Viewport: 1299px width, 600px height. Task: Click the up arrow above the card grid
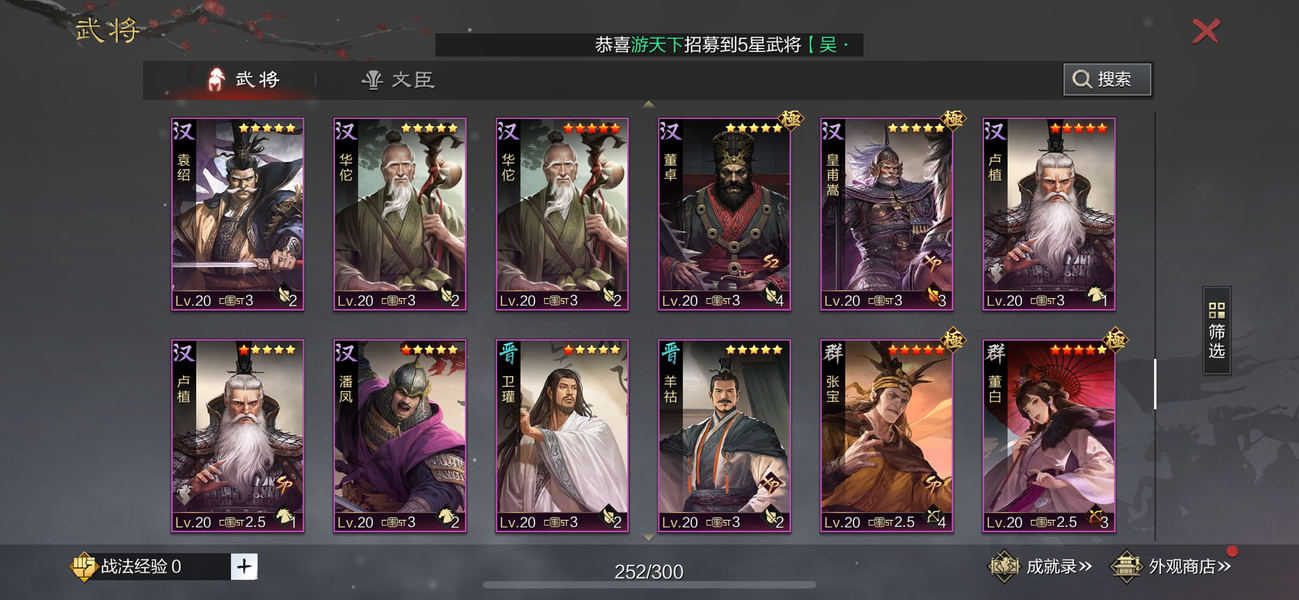[x=648, y=104]
